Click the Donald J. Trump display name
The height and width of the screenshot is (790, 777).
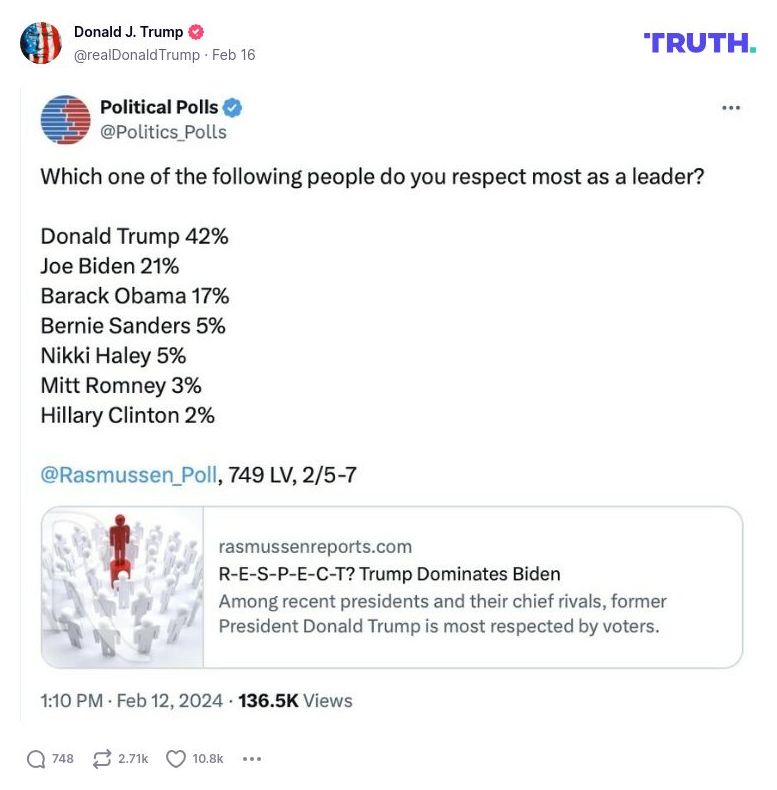pos(128,32)
